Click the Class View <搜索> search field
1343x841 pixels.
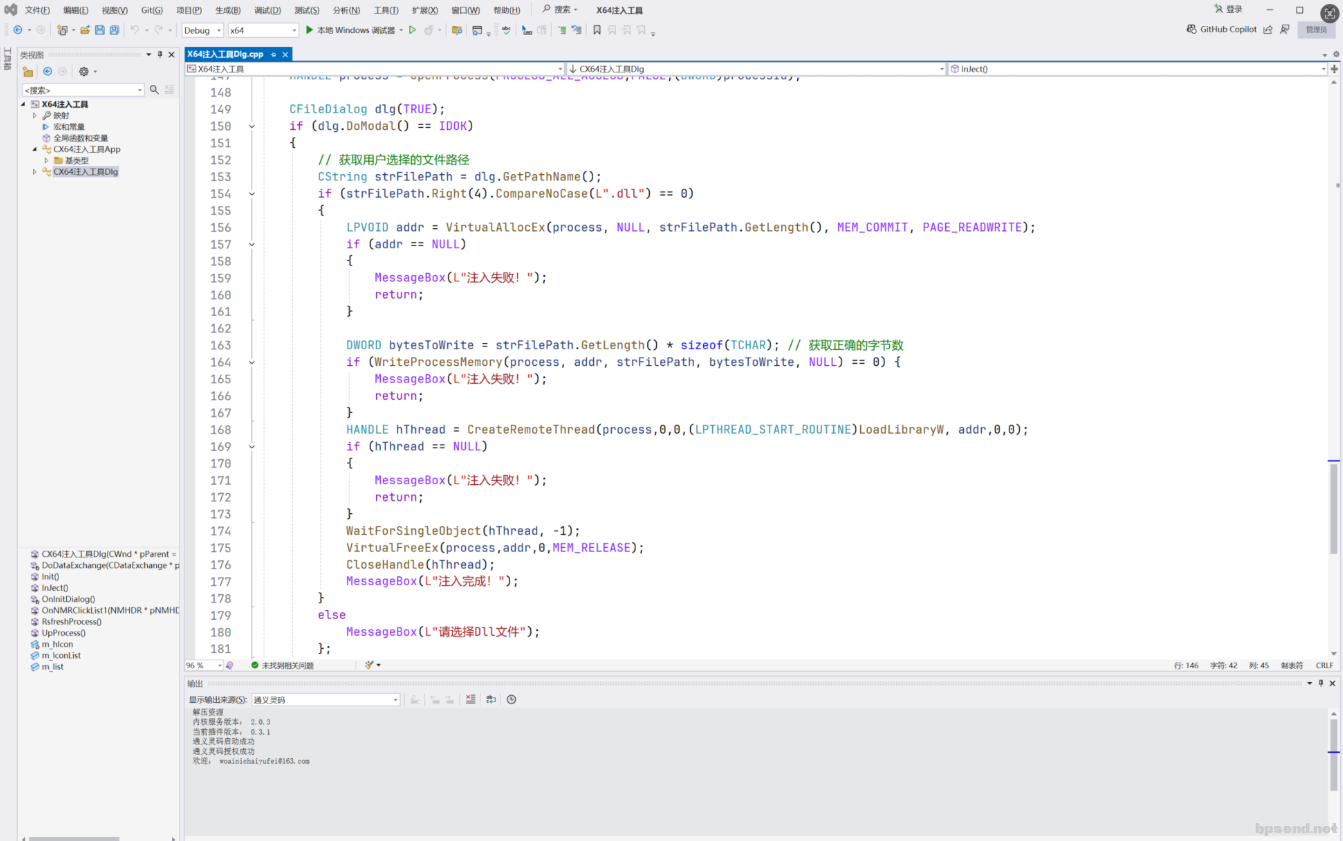pyautogui.click(x=82, y=90)
